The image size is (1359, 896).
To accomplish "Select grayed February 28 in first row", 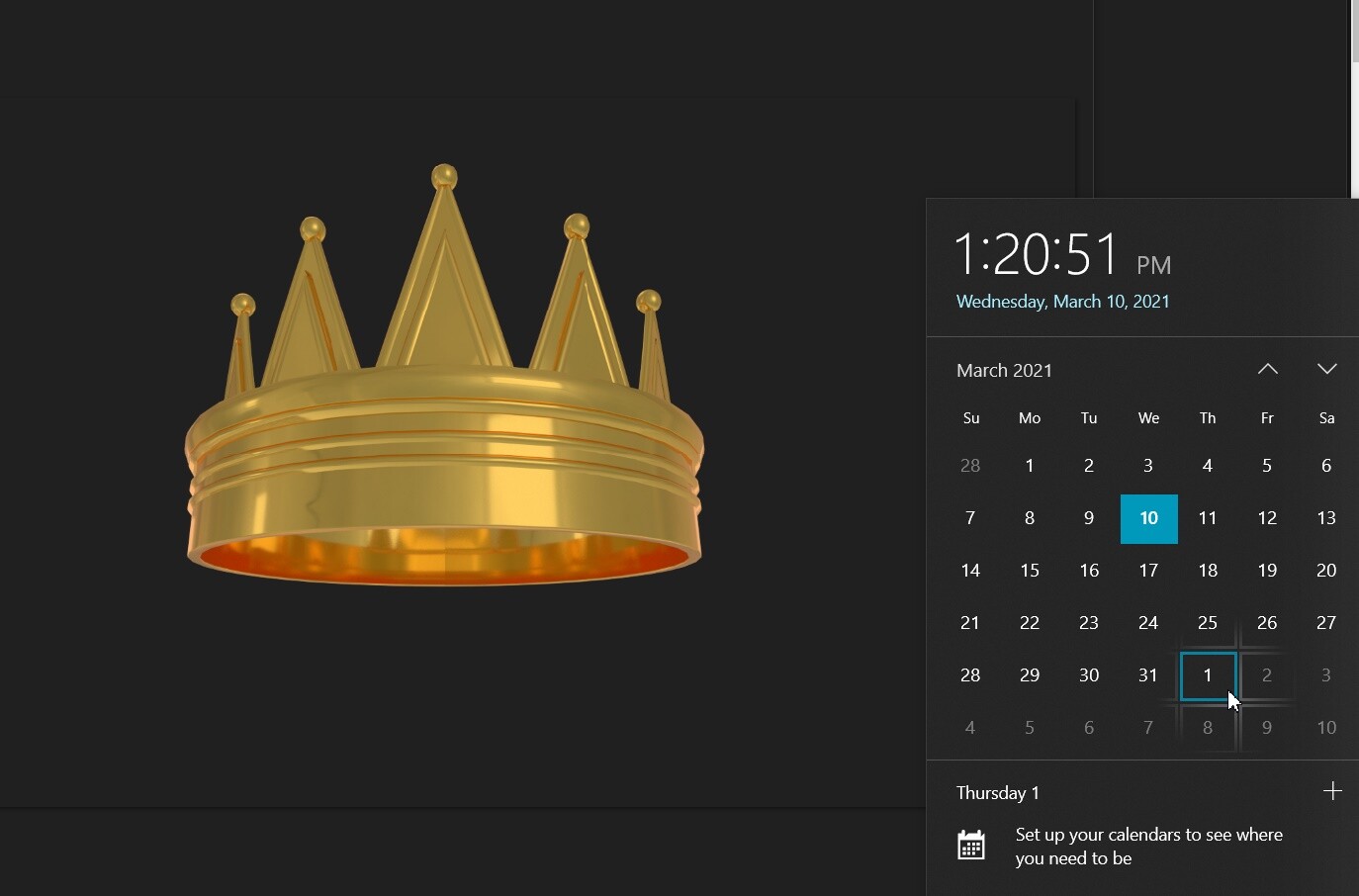I will (x=970, y=466).
